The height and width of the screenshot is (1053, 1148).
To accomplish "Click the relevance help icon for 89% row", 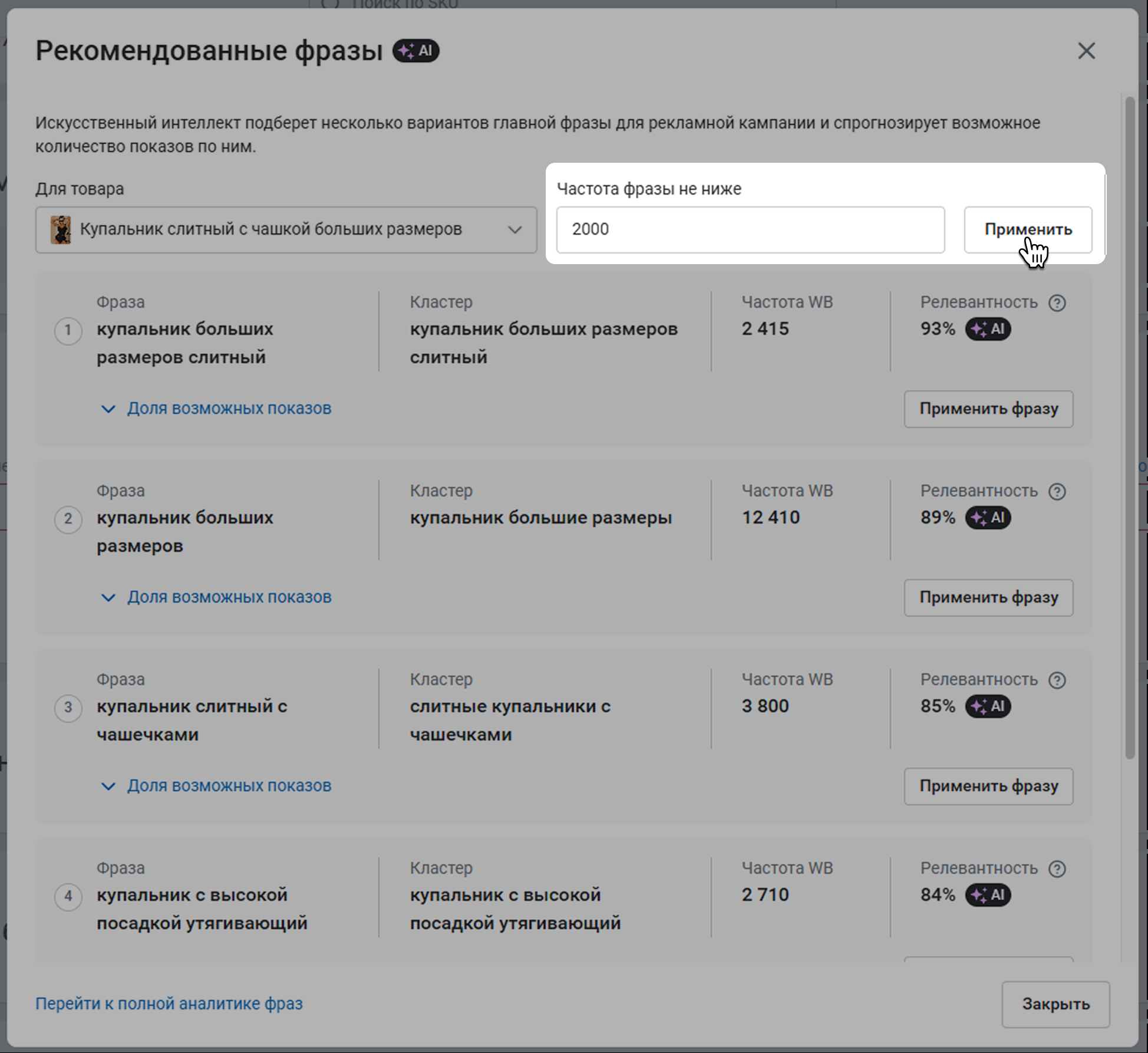I will [1057, 491].
